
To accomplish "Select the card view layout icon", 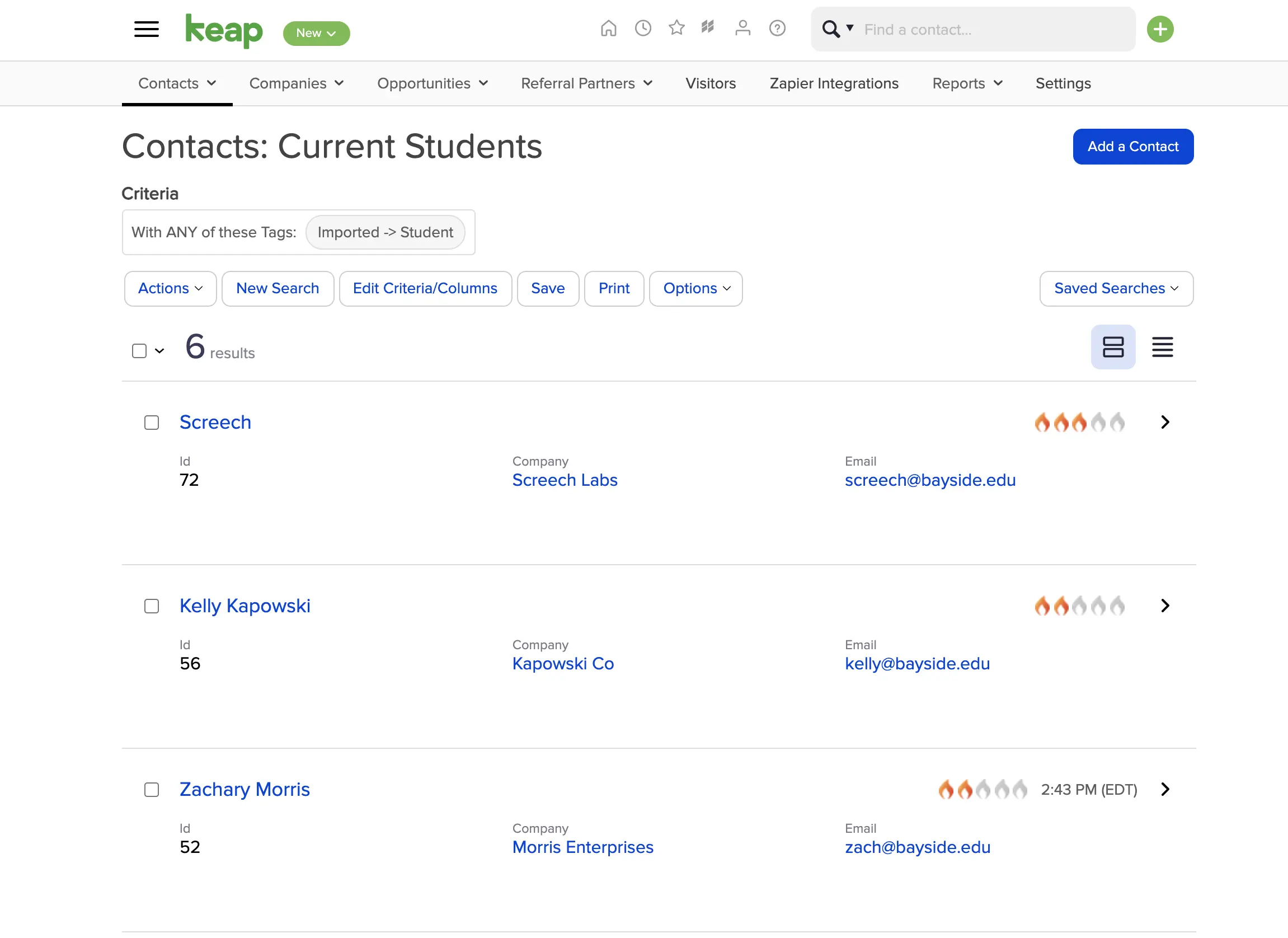I will click(1112, 347).
